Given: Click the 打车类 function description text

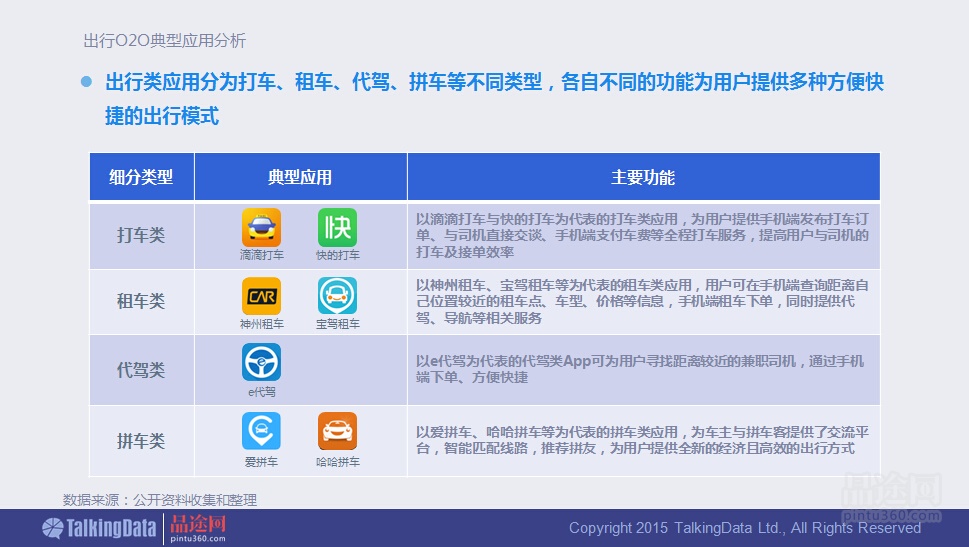Looking at the screenshot, I should [642, 235].
